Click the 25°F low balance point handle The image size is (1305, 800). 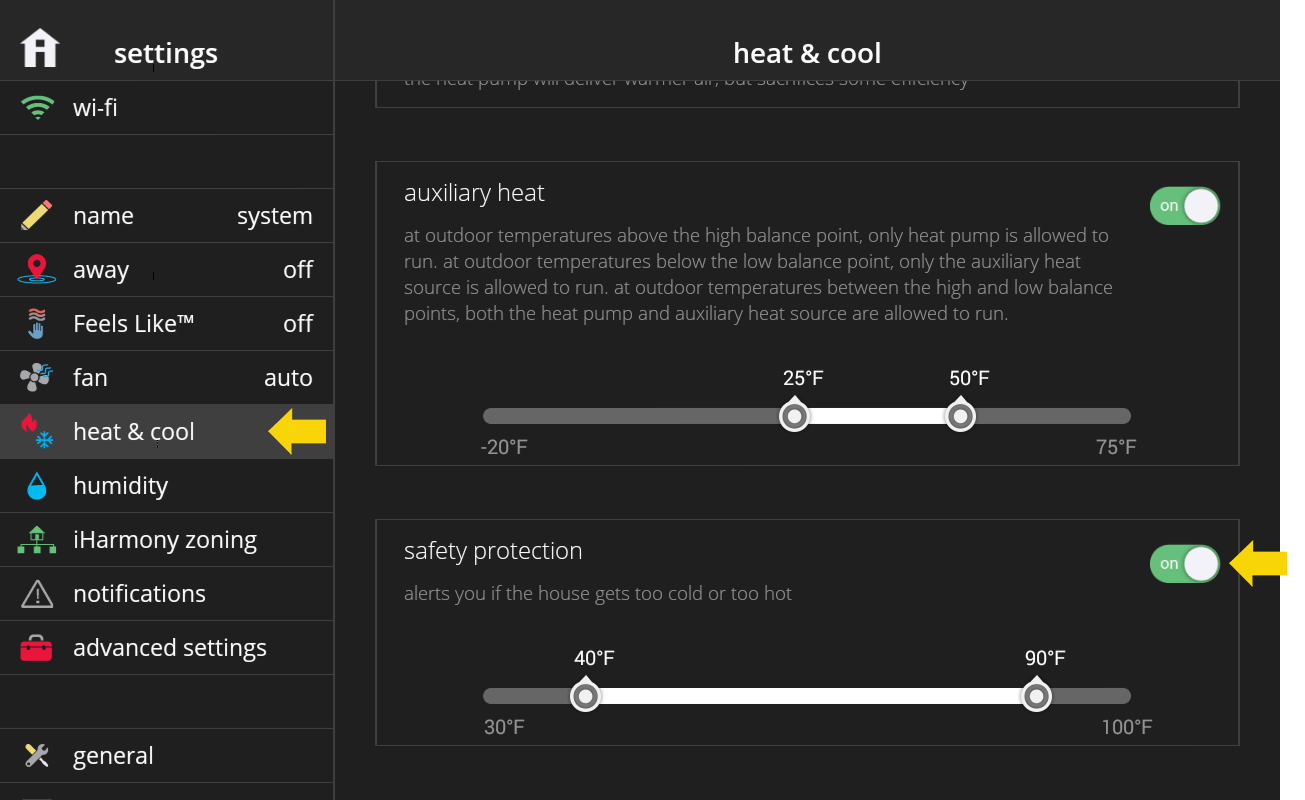coord(795,415)
